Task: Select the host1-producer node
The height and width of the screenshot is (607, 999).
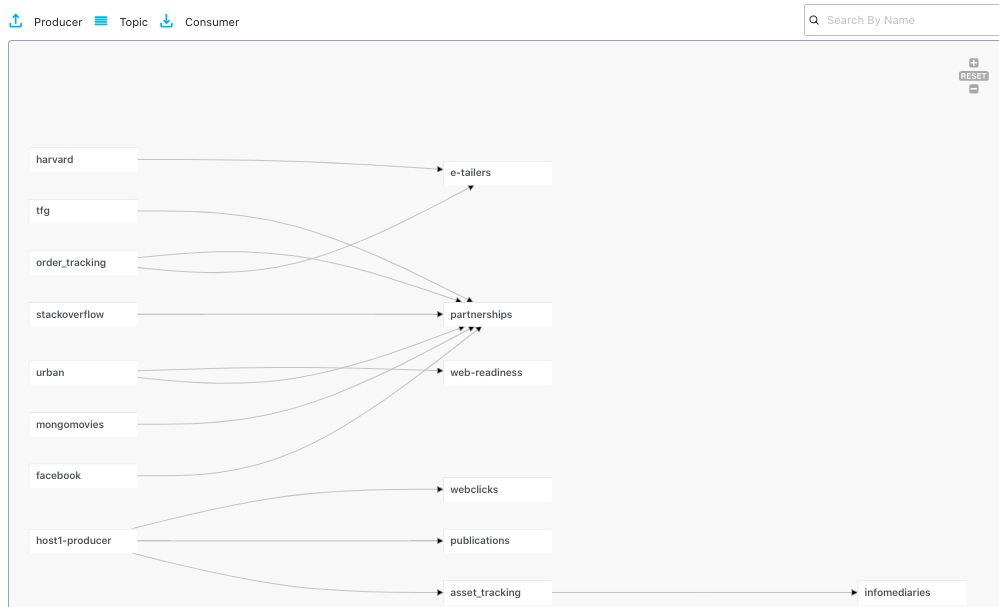Action: [83, 541]
